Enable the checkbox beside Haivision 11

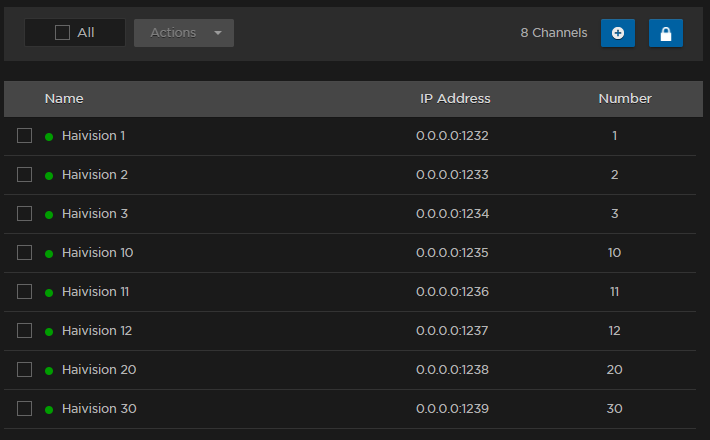(x=25, y=292)
